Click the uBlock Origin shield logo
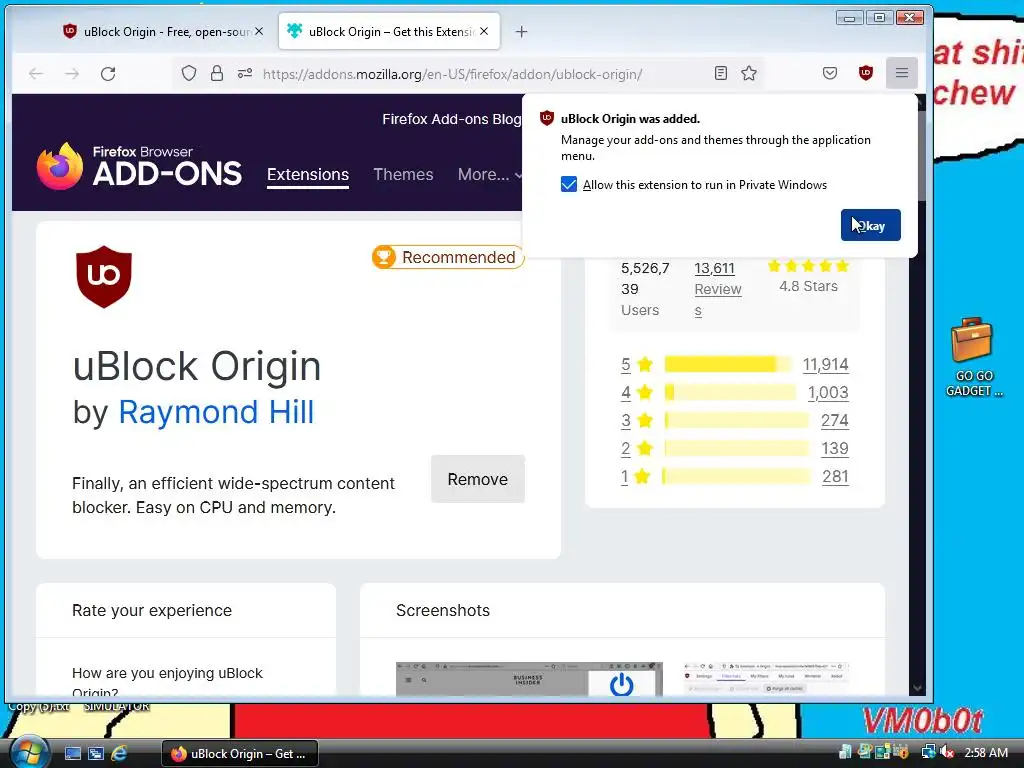 [104, 276]
